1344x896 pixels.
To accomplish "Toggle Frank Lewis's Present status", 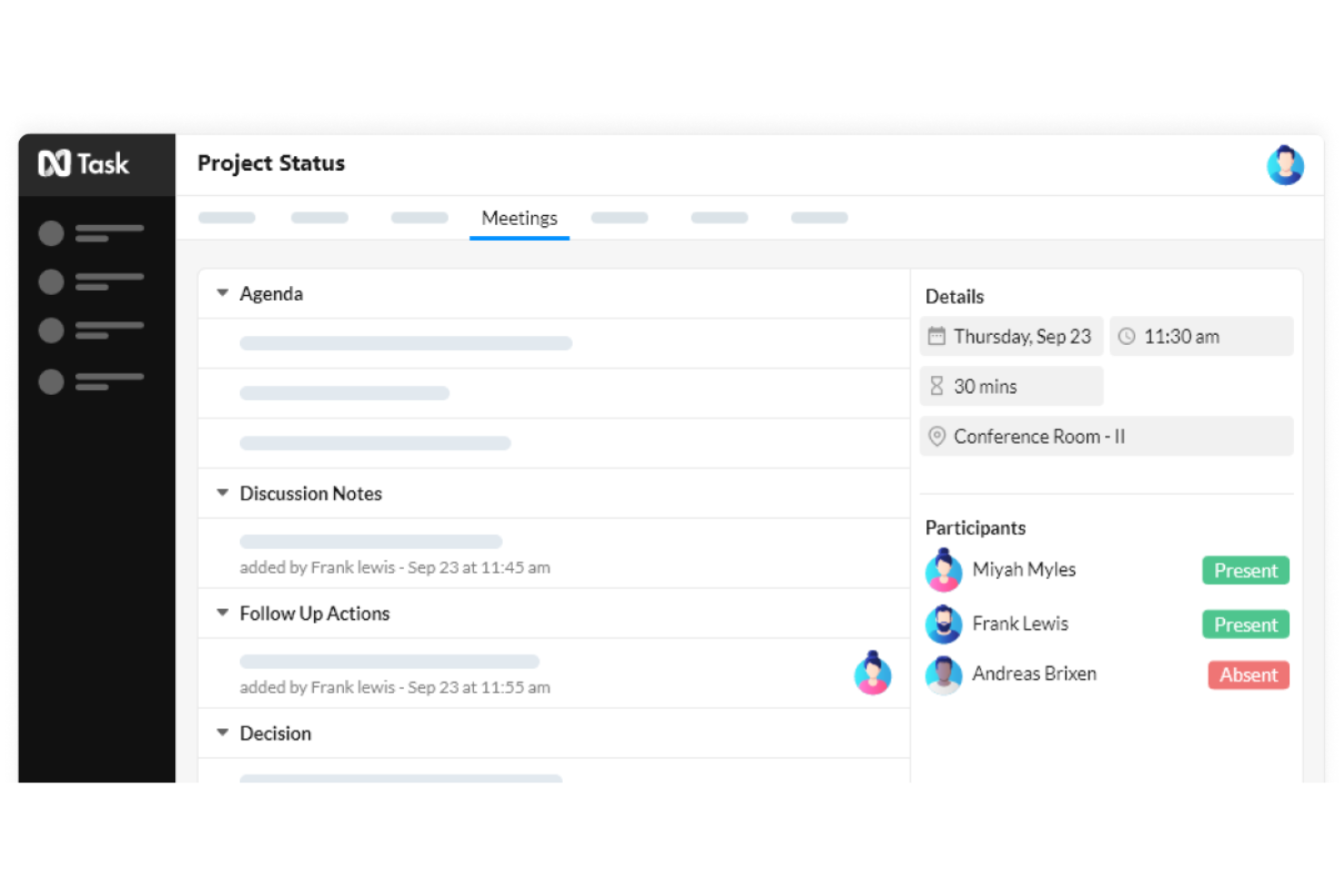I will coord(1245,625).
